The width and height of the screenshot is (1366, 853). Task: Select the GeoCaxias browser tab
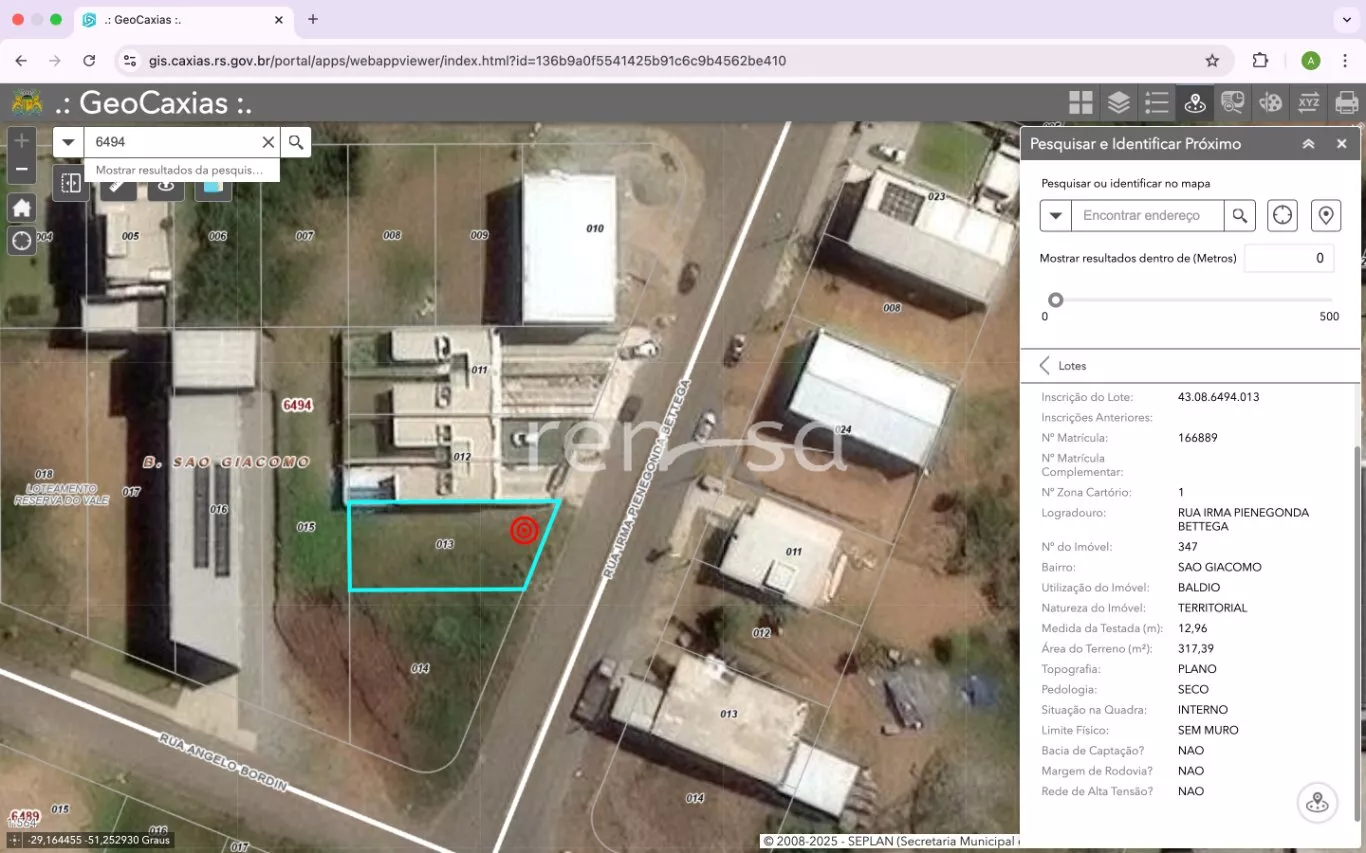click(x=182, y=19)
